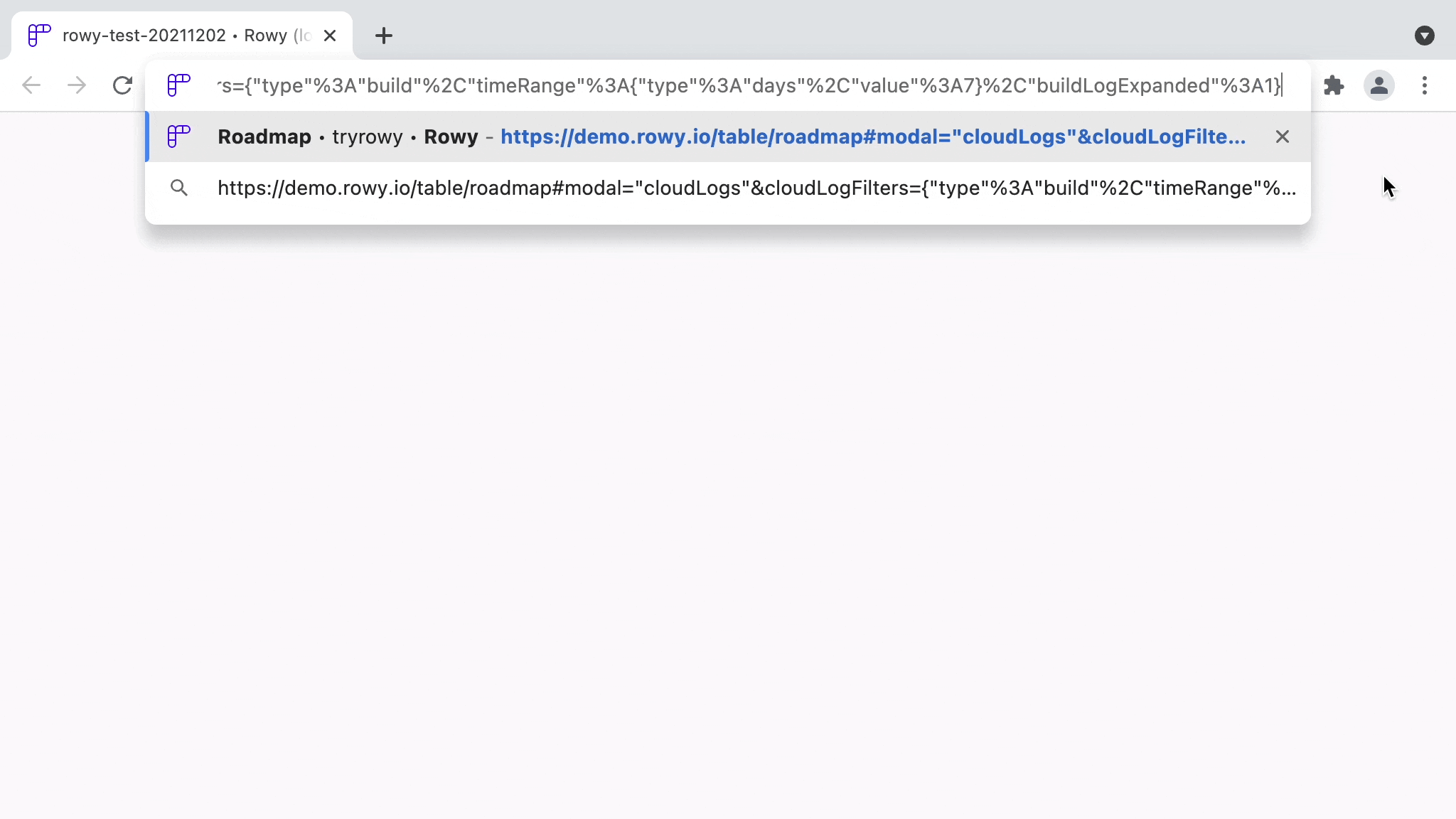This screenshot has height=819, width=1456.
Task: Open a new tab with plus button
Action: pos(384,36)
